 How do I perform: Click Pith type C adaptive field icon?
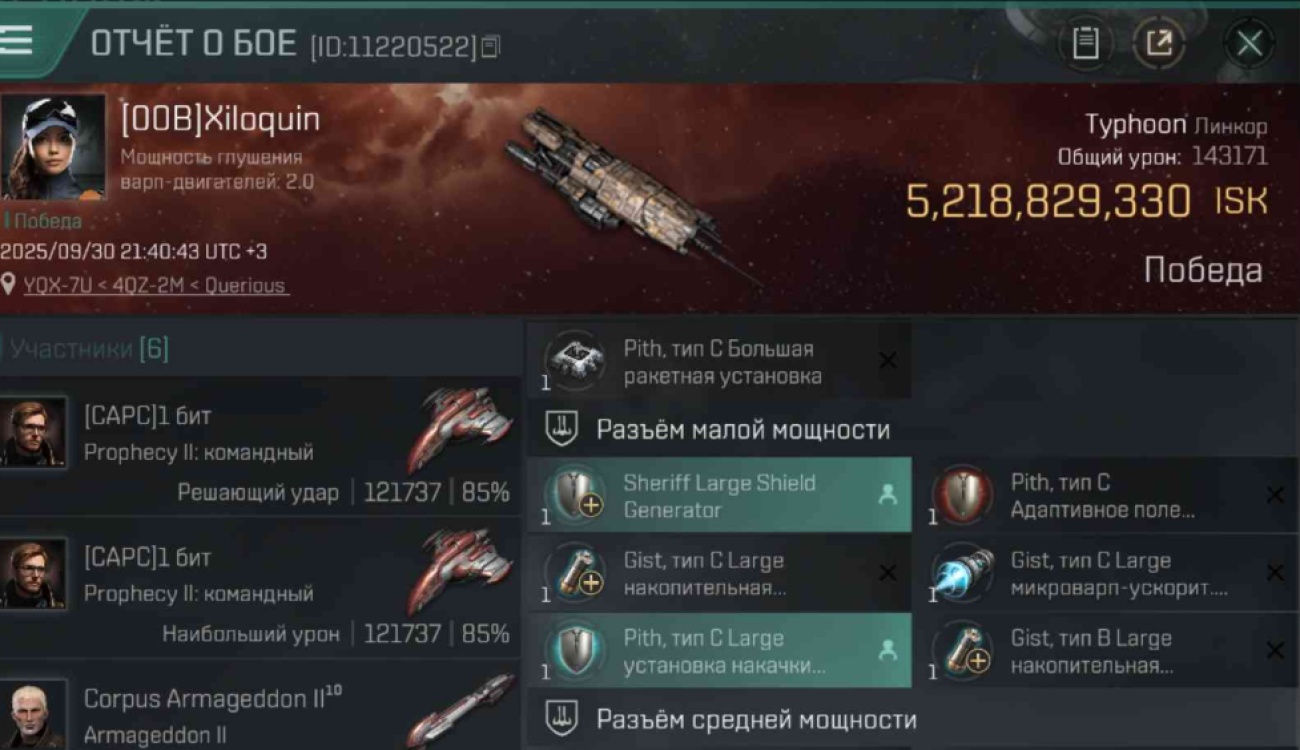click(x=962, y=495)
